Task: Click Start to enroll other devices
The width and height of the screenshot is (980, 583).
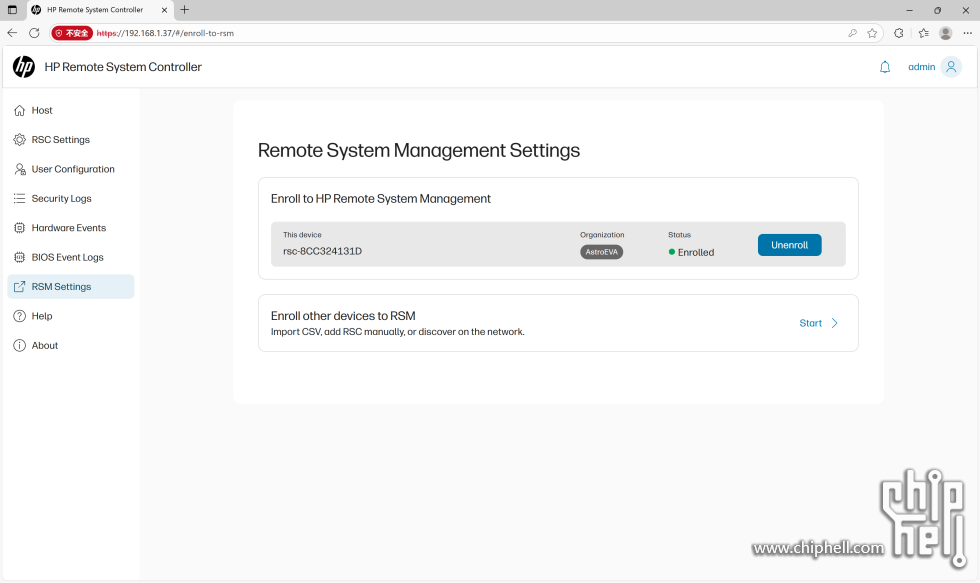Action: 810,323
